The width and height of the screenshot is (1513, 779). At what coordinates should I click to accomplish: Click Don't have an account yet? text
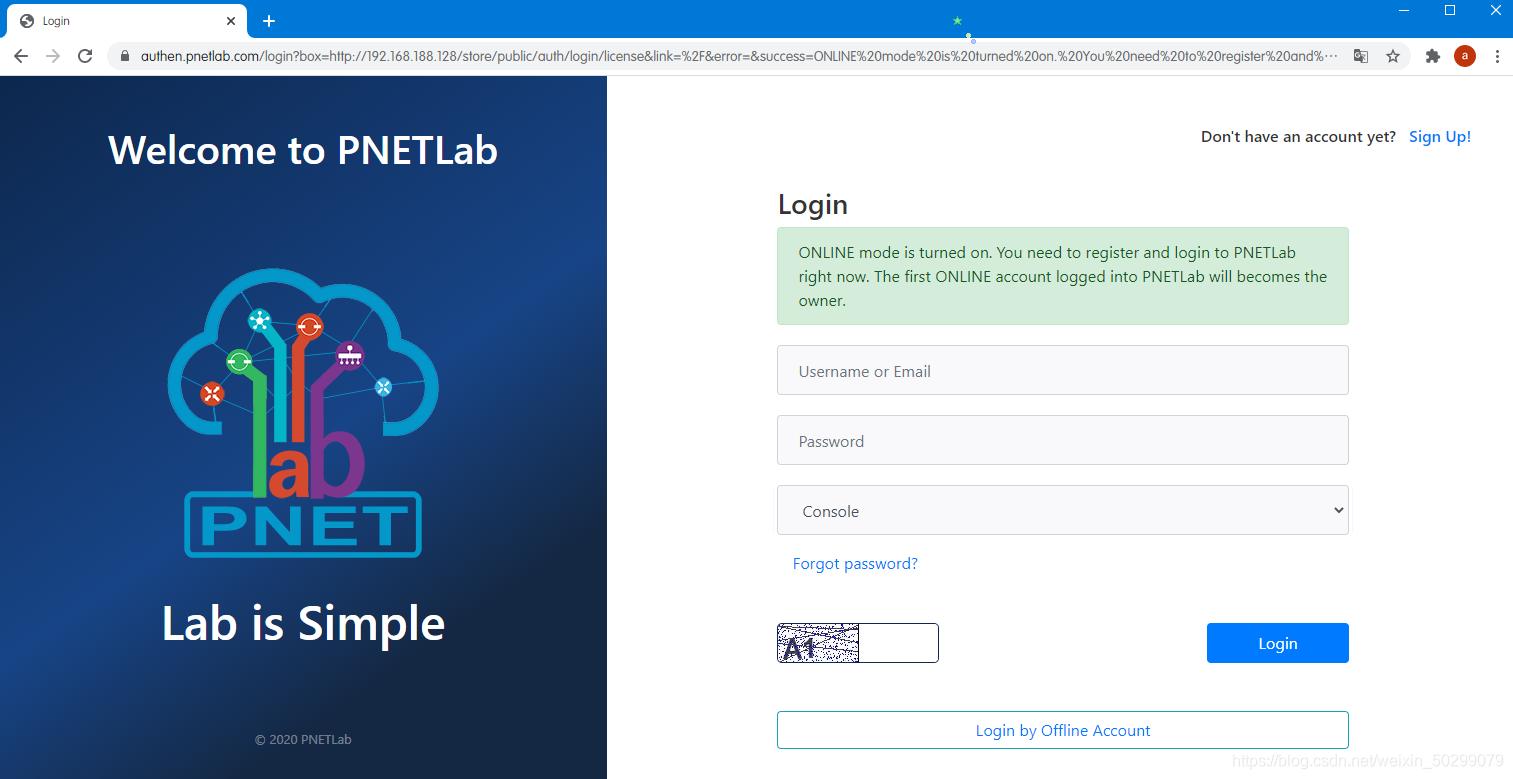point(1298,137)
